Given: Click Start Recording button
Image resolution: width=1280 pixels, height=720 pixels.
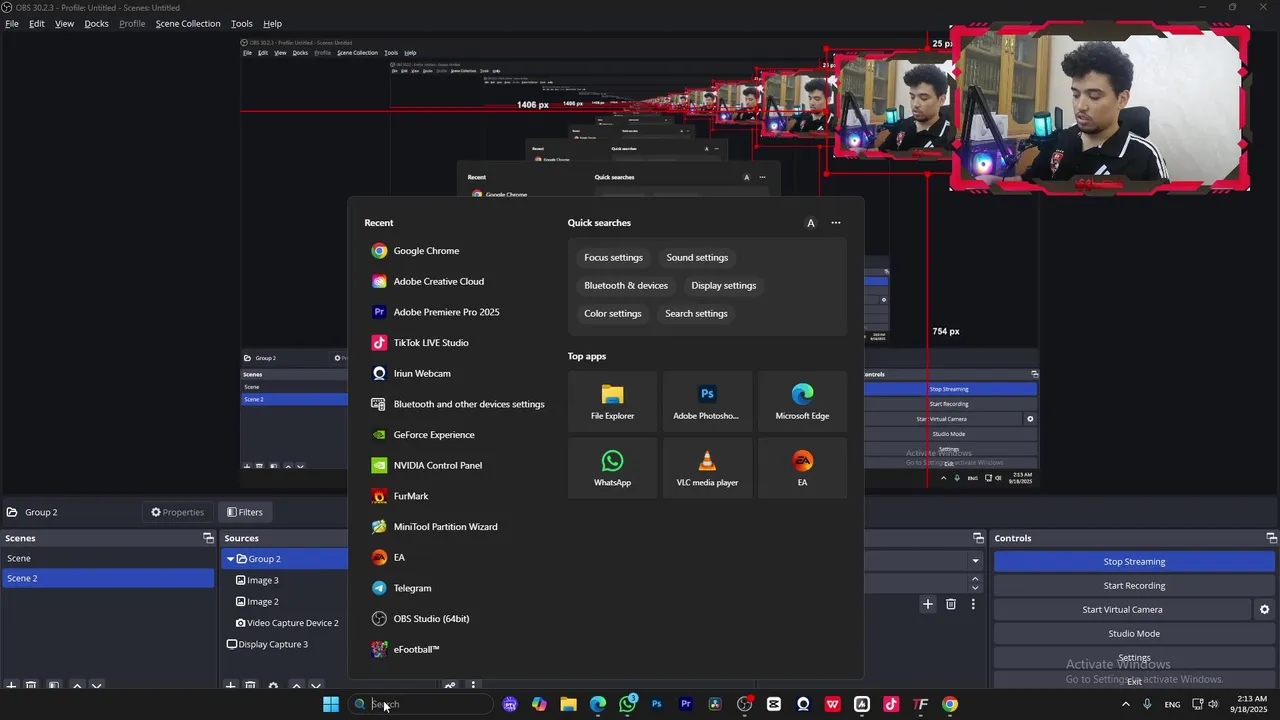Looking at the screenshot, I should [1134, 586].
